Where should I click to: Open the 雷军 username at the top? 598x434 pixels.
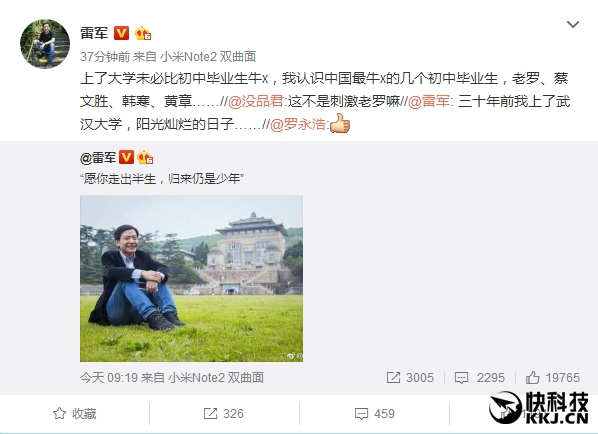94,33
